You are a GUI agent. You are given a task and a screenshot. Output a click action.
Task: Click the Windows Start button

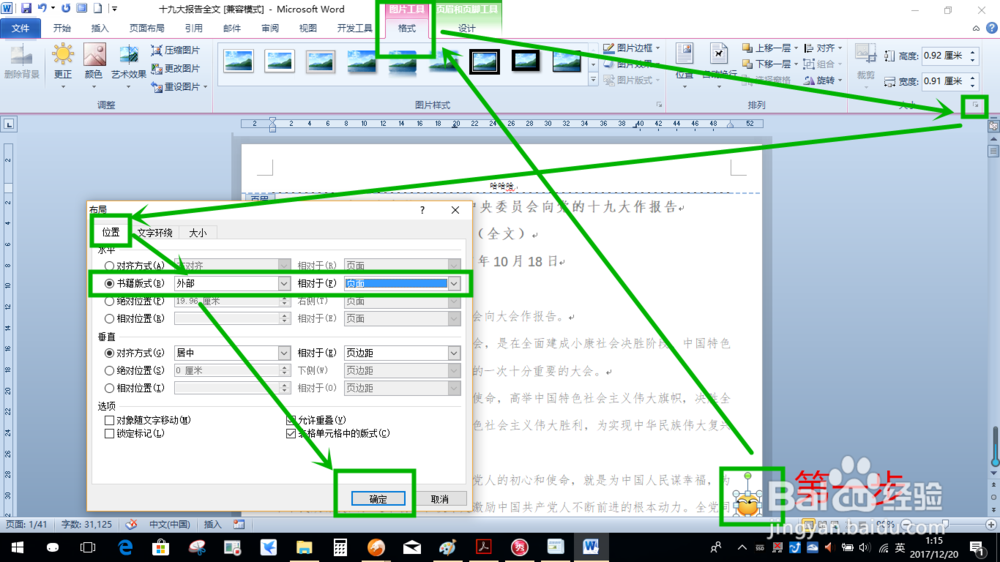click(17, 547)
